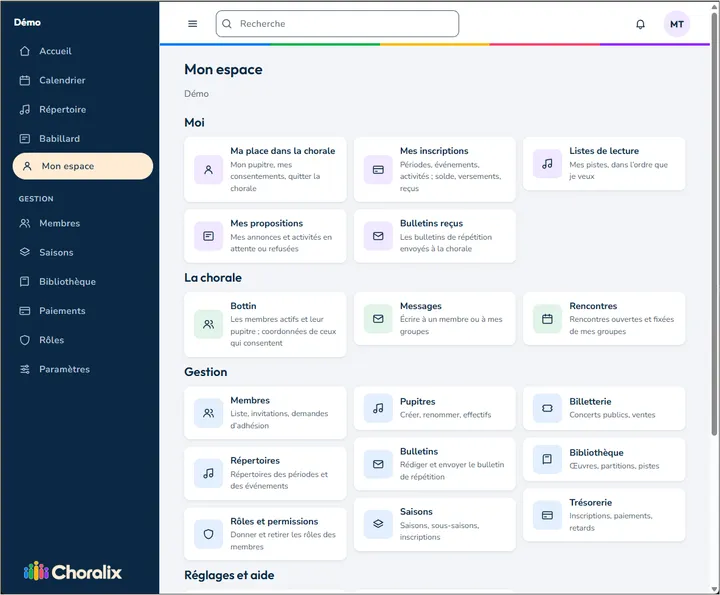This screenshot has width=720, height=595.
Task: Click ticket icon on Billetterie card
Action: coord(547,408)
